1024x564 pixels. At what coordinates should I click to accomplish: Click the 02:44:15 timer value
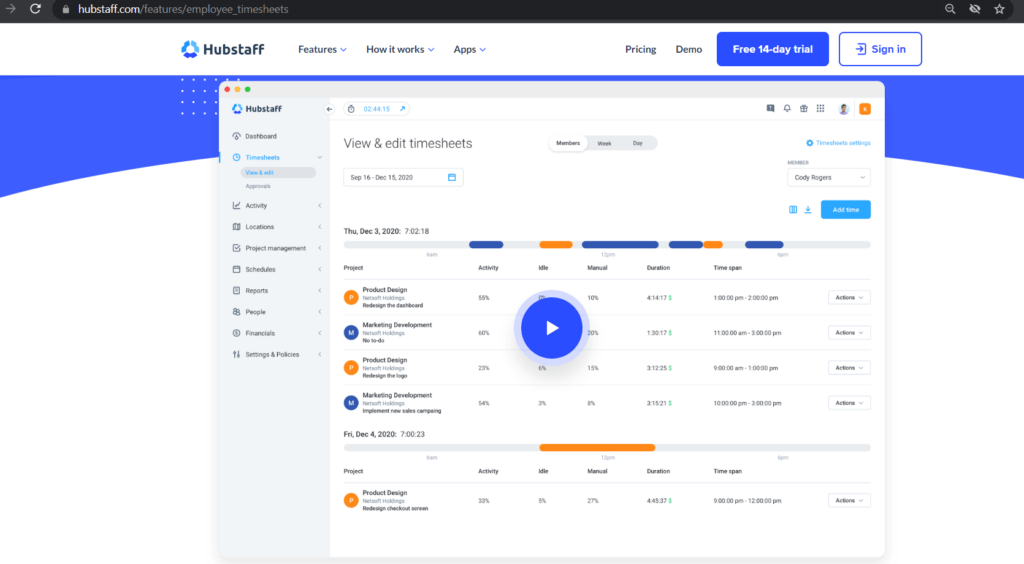pyautogui.click(x=377, y=109)
